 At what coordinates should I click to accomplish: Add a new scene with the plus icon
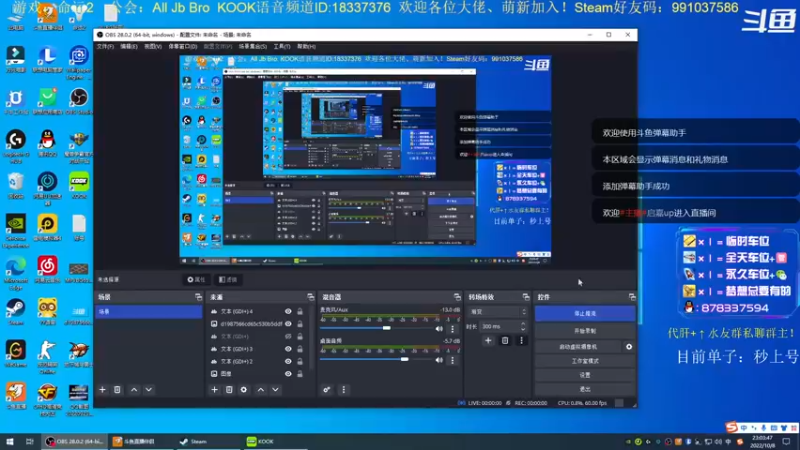point(103,390)
